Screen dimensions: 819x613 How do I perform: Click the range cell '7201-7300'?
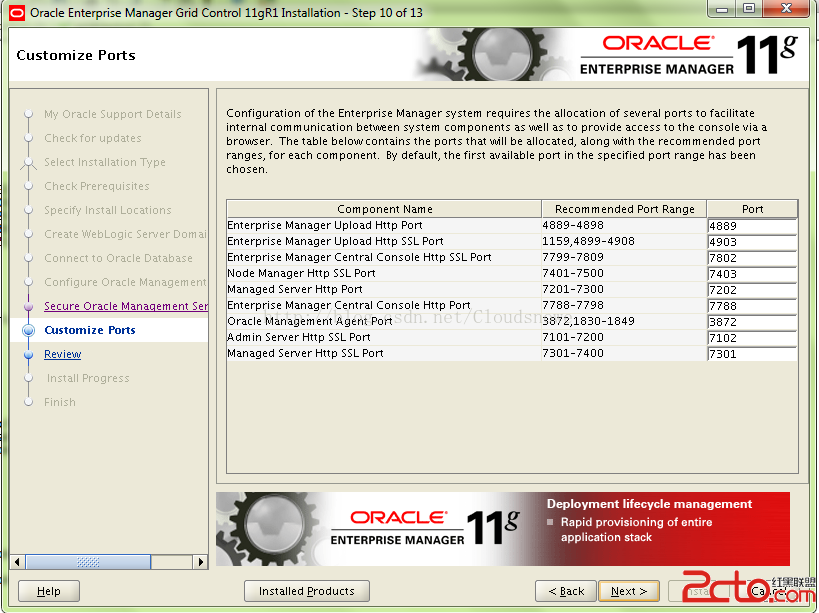pyautogui.click(x=573, y=289)
